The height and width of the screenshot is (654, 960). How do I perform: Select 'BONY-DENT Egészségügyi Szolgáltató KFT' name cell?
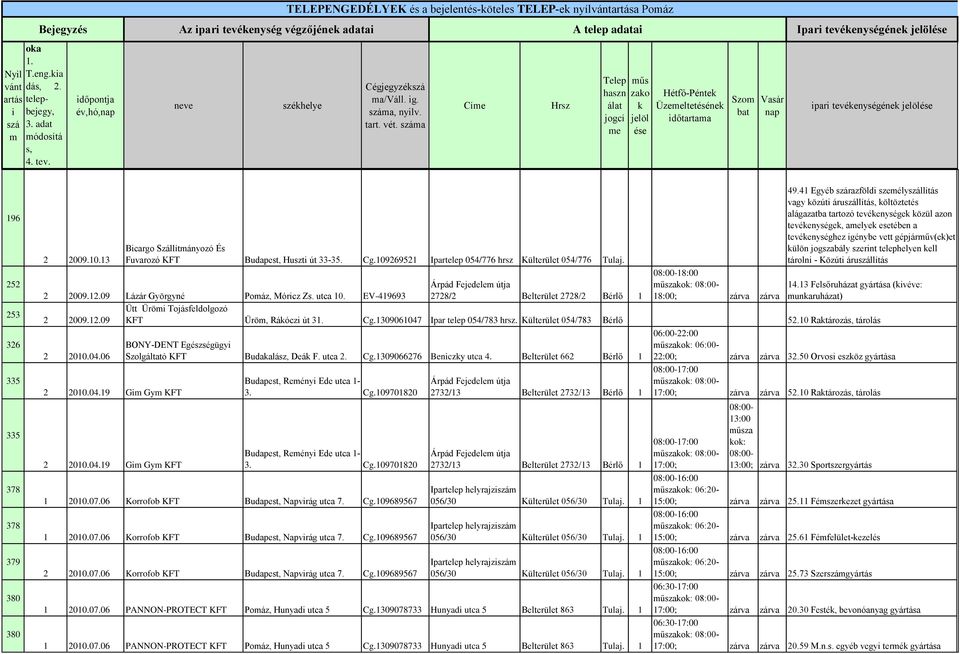click(183, 345)
